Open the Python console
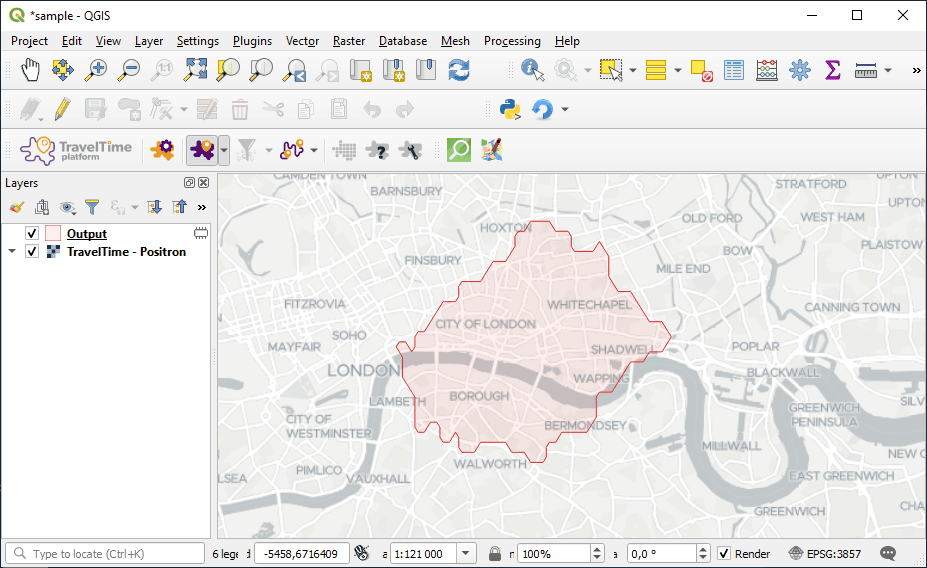 coord(510,109)
